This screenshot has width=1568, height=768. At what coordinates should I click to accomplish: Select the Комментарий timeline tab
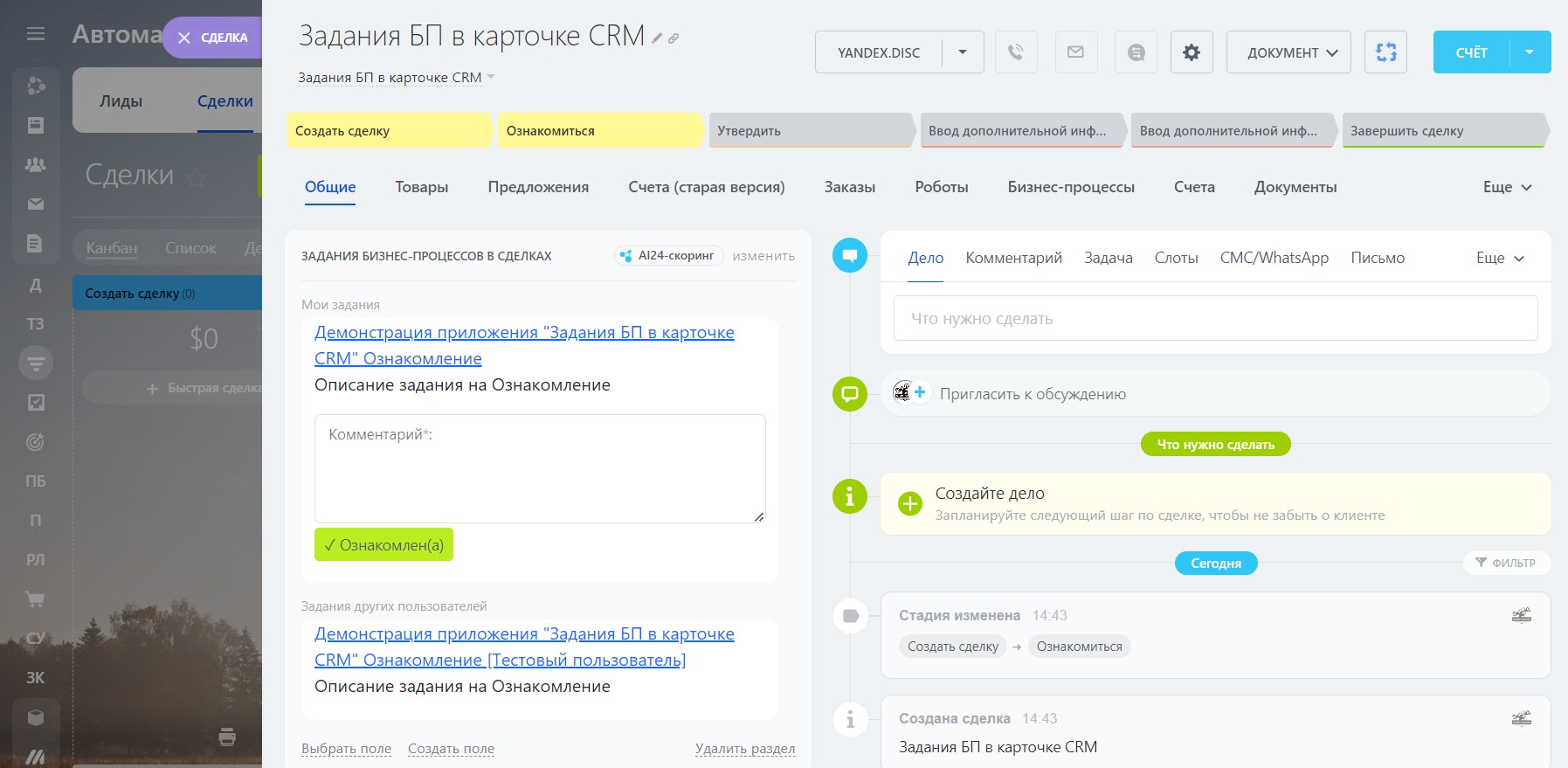(x=1013, y=258)
